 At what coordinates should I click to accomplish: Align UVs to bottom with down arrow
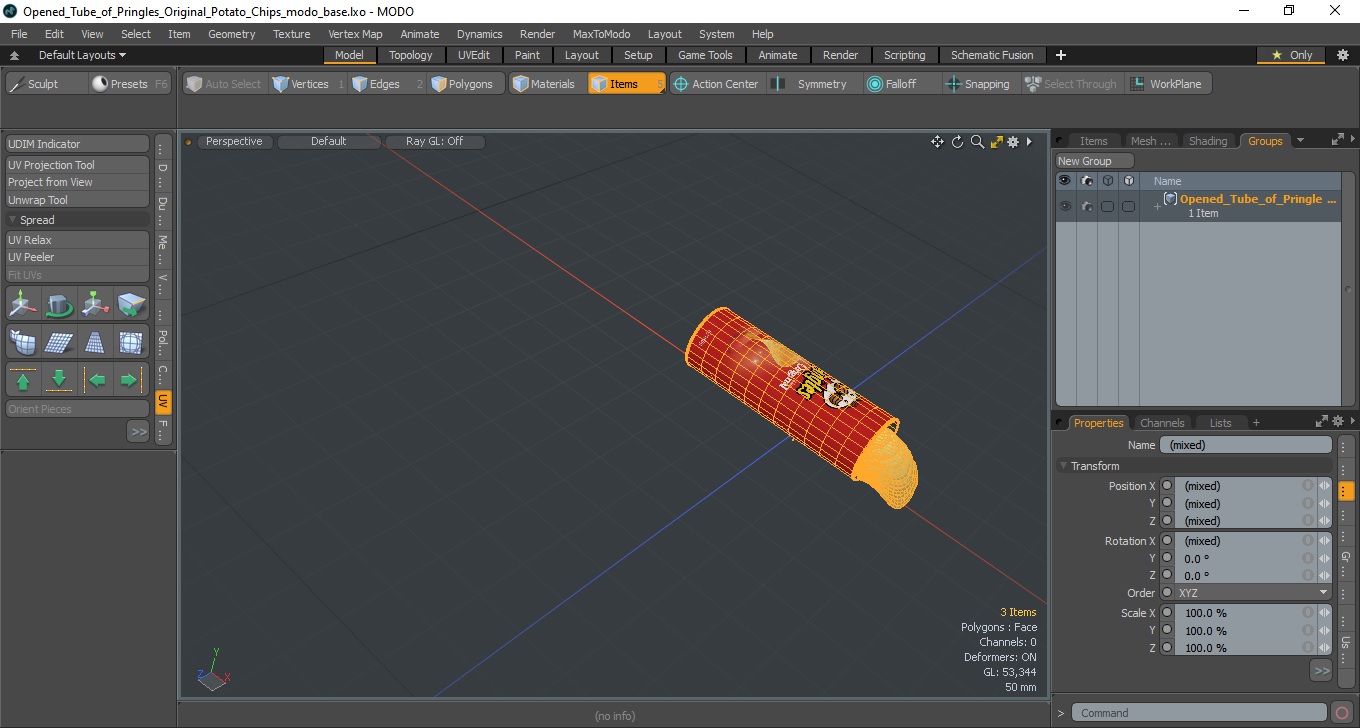(59, 380)
